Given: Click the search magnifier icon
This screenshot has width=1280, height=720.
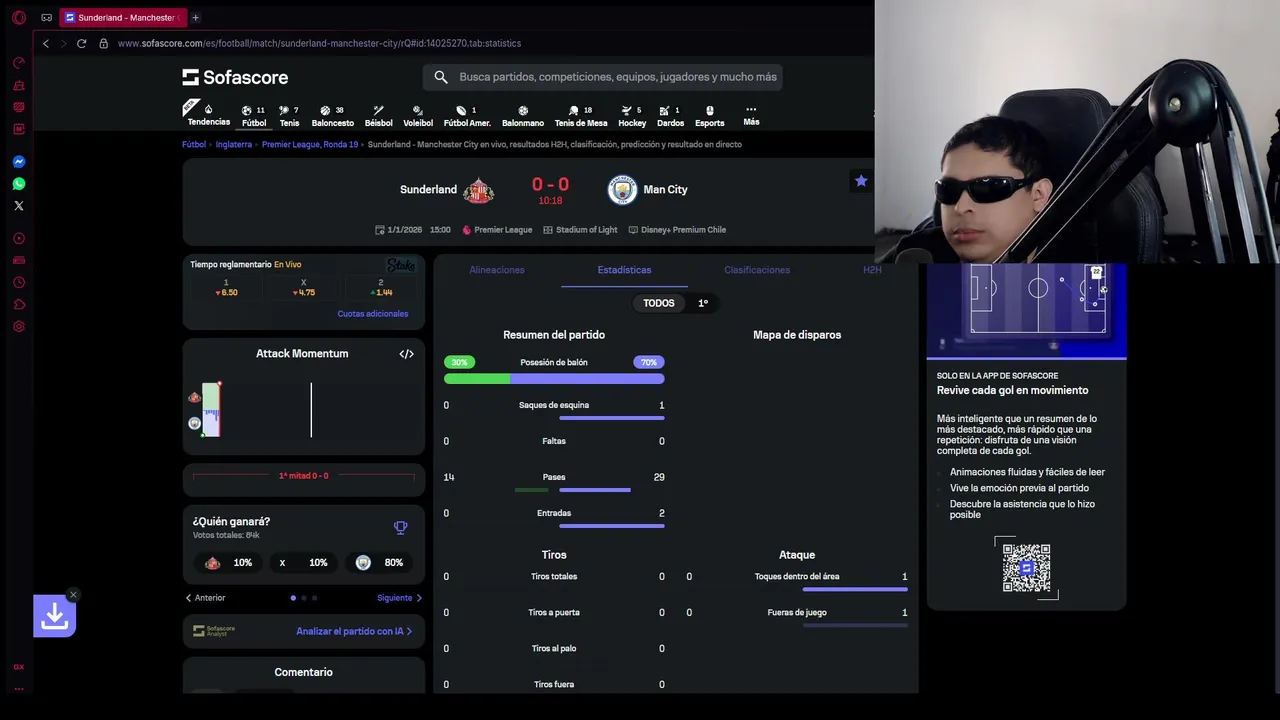Looking at the screenshot, I should point(441,77).
